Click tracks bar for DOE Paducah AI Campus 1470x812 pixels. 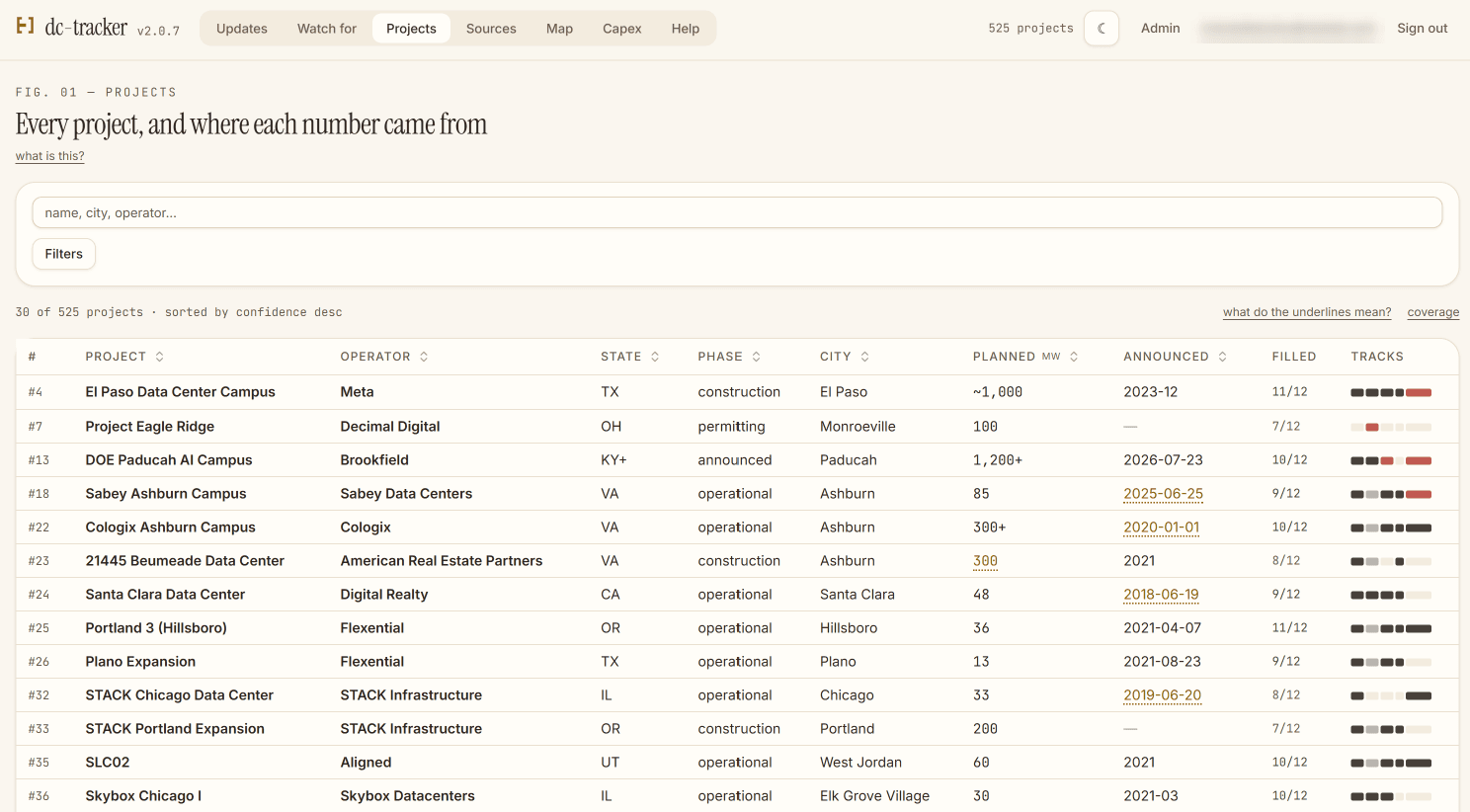(1391, 460)
